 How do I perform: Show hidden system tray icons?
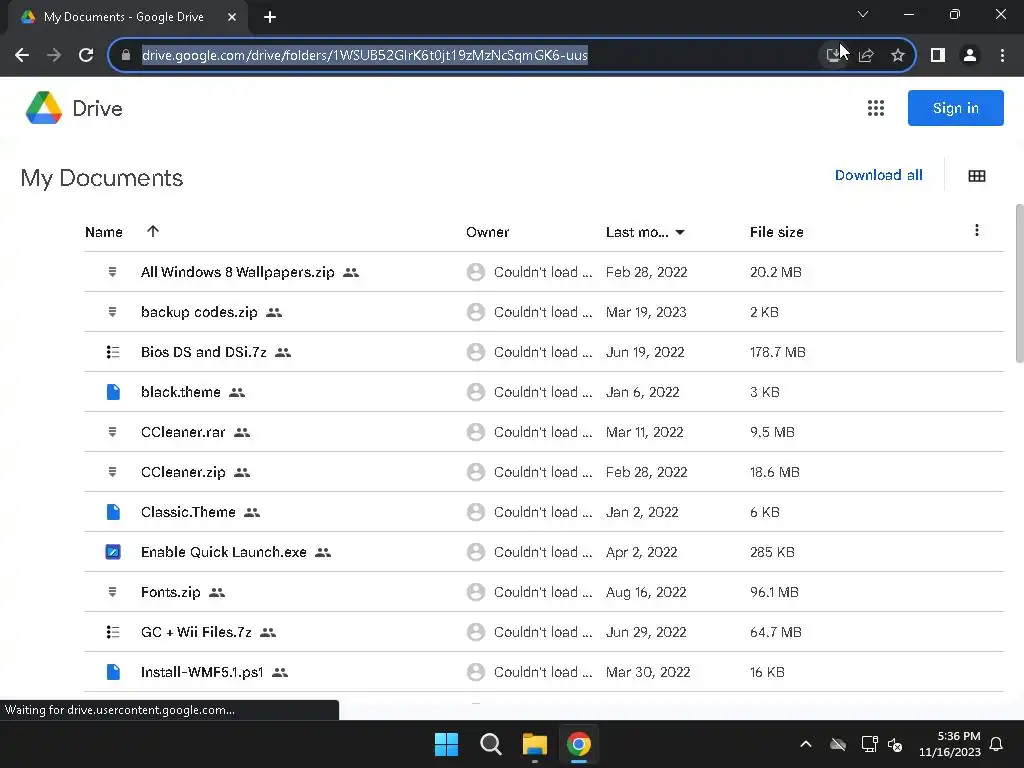tap(806, 744)
